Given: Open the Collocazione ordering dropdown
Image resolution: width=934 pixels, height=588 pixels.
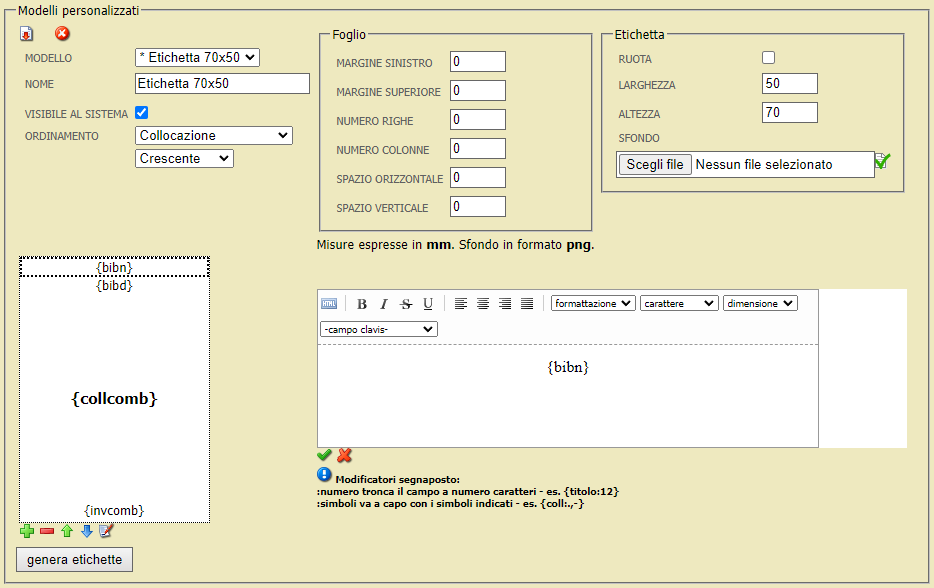Looking at the screenshot, I should click(213, 135).
